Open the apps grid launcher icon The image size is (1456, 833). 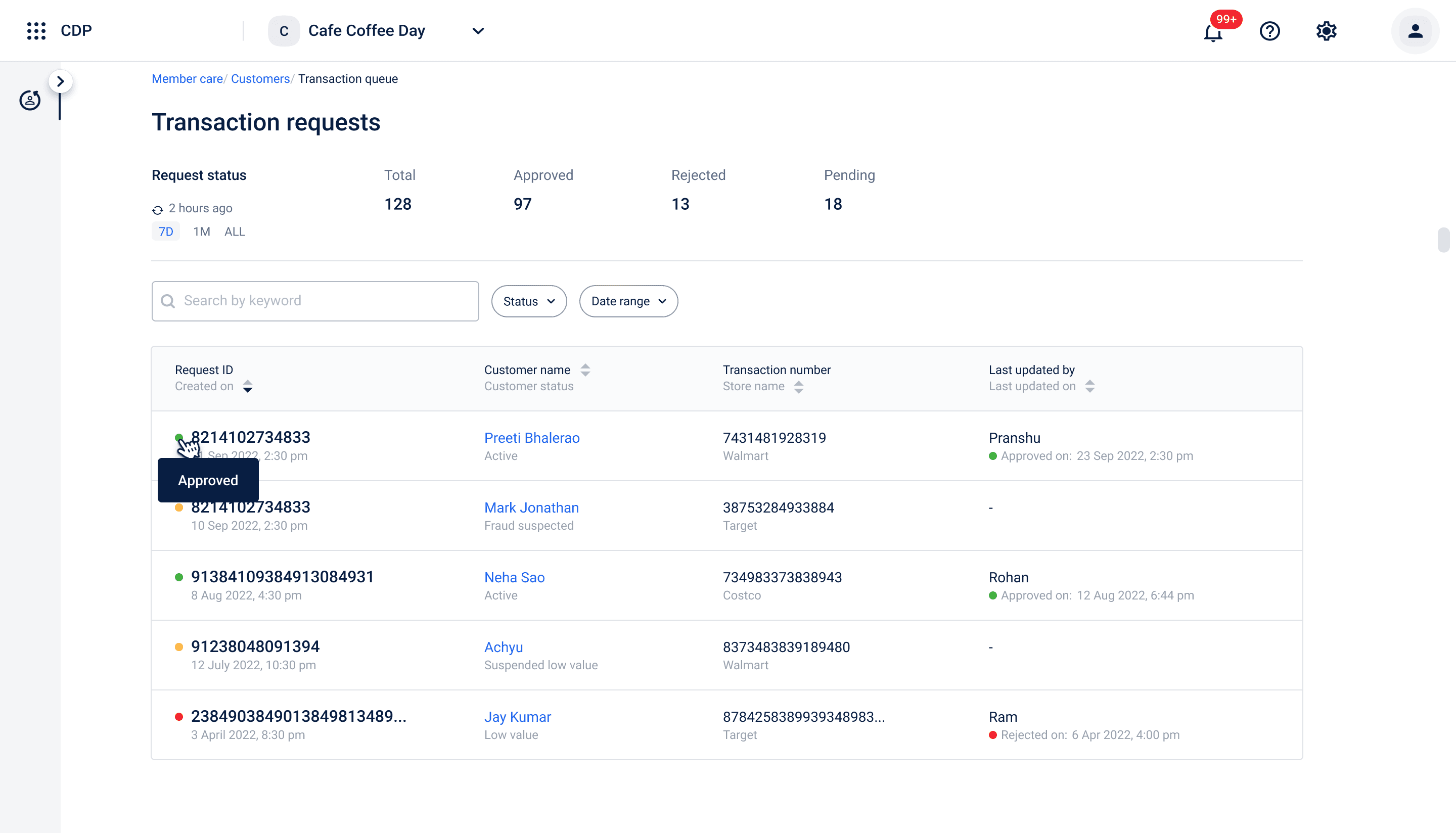tap(36, 31)
